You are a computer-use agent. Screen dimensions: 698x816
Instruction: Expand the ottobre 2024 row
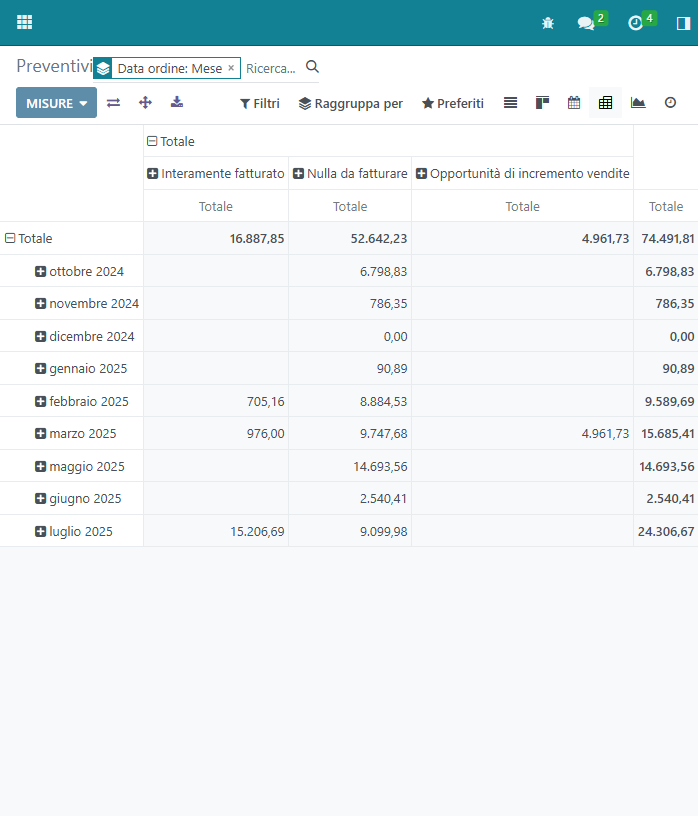pos(41,271)
